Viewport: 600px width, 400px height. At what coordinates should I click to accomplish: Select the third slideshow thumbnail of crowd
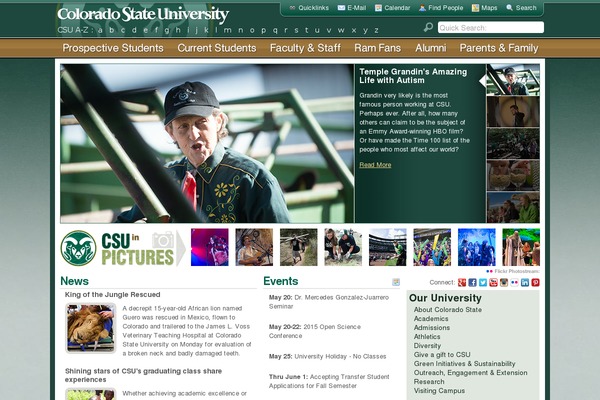[513, 144]
